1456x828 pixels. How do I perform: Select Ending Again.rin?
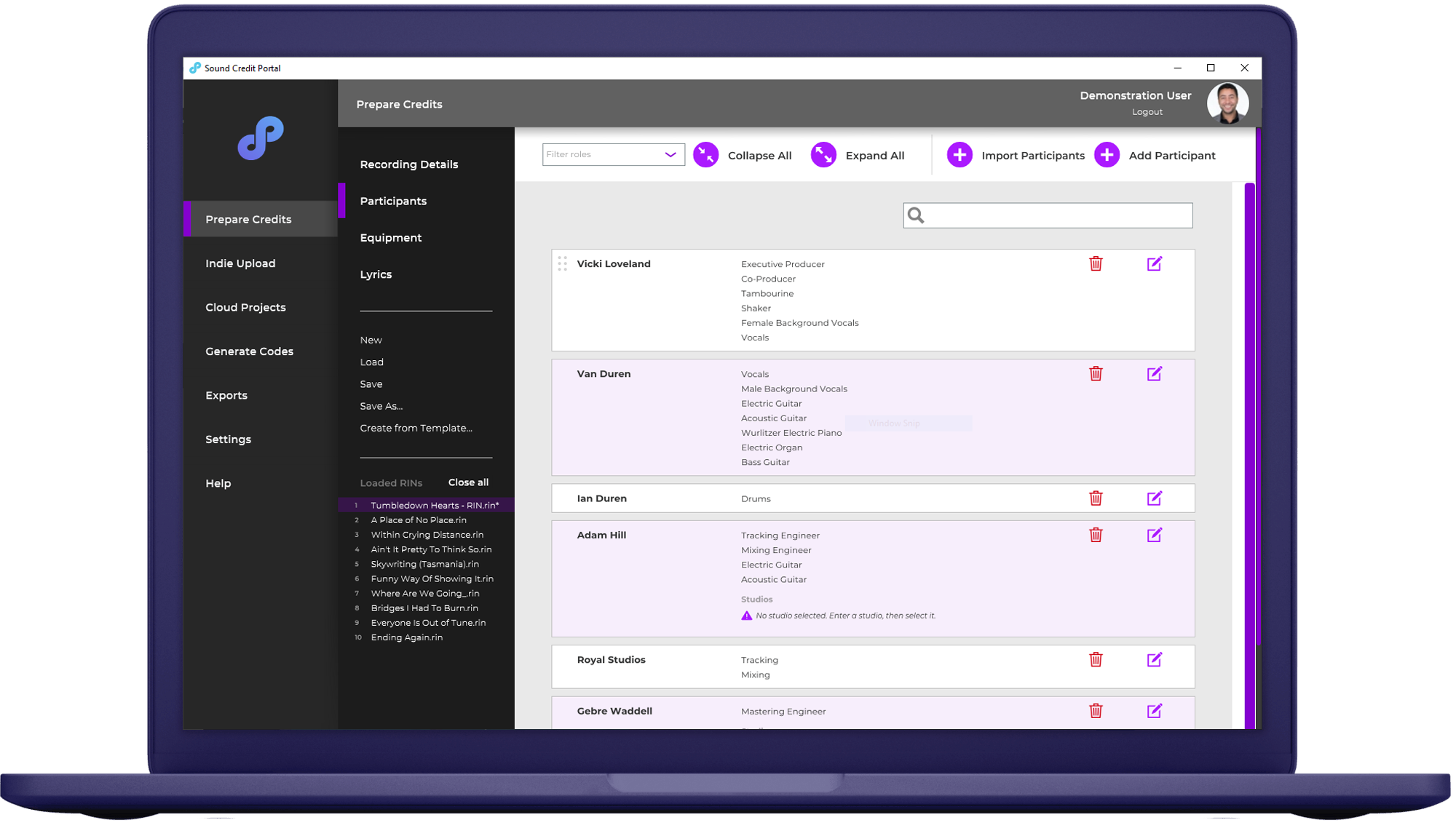pos(408,639)
